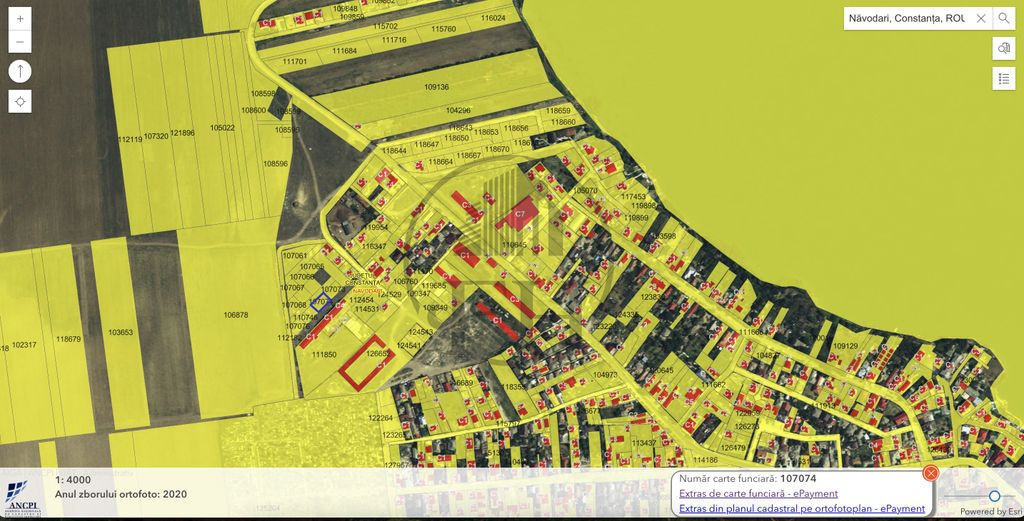The width and height of the screenshot is (1024, 521).
Task: Click the Powered by Esri attribution
Action: pyautogui.click(x=990, y=512)
